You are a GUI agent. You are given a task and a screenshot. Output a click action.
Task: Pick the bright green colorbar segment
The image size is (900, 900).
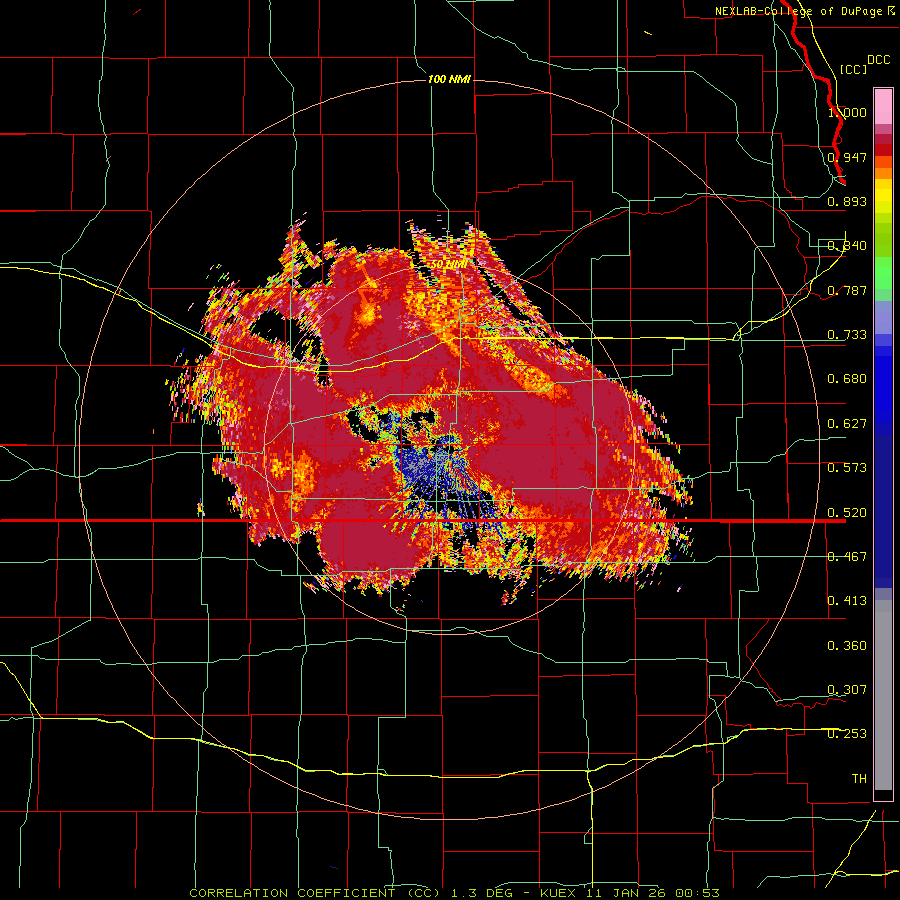tap(883, 273)
